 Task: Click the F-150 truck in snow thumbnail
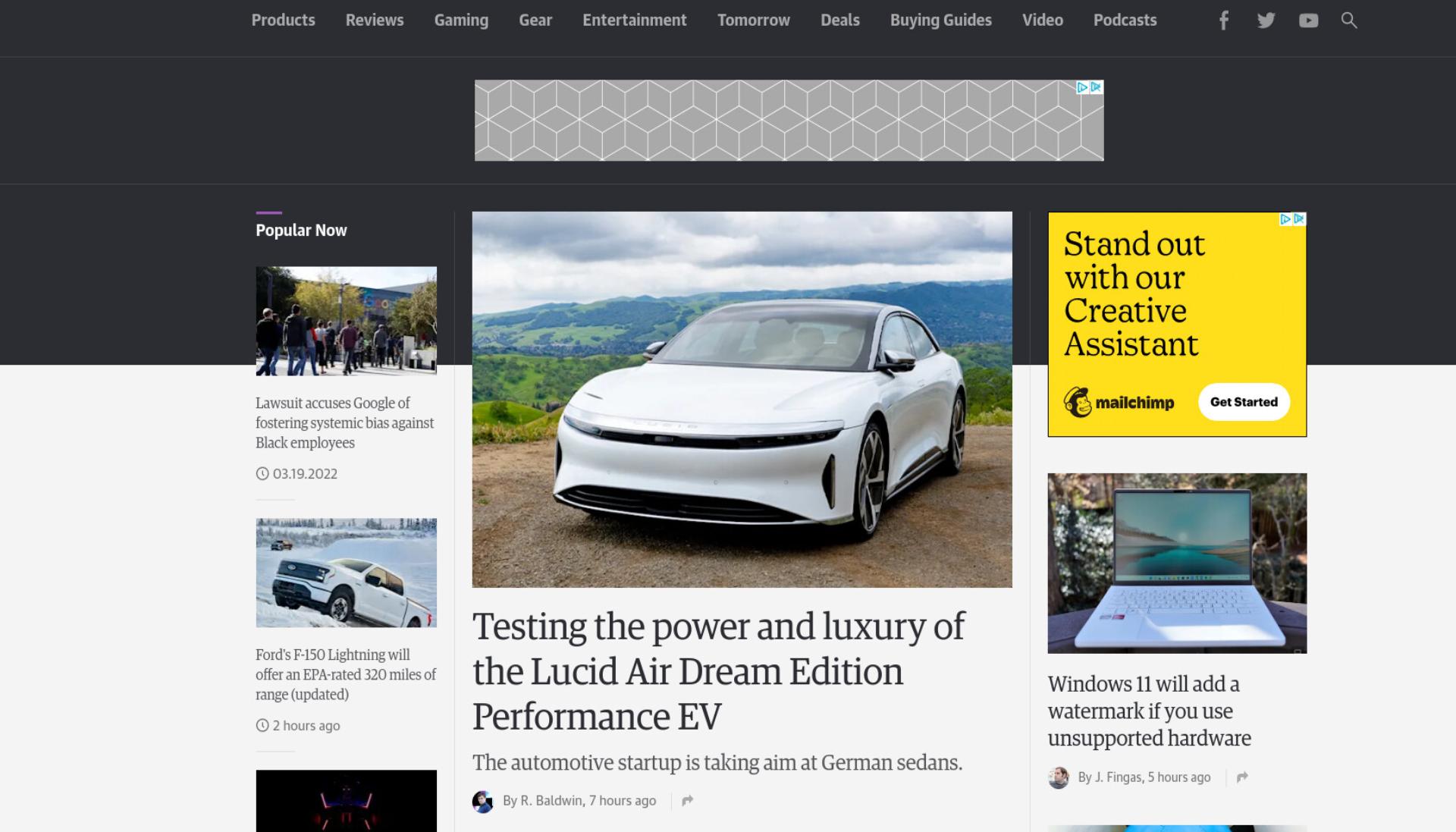click(x=346, y=573)
